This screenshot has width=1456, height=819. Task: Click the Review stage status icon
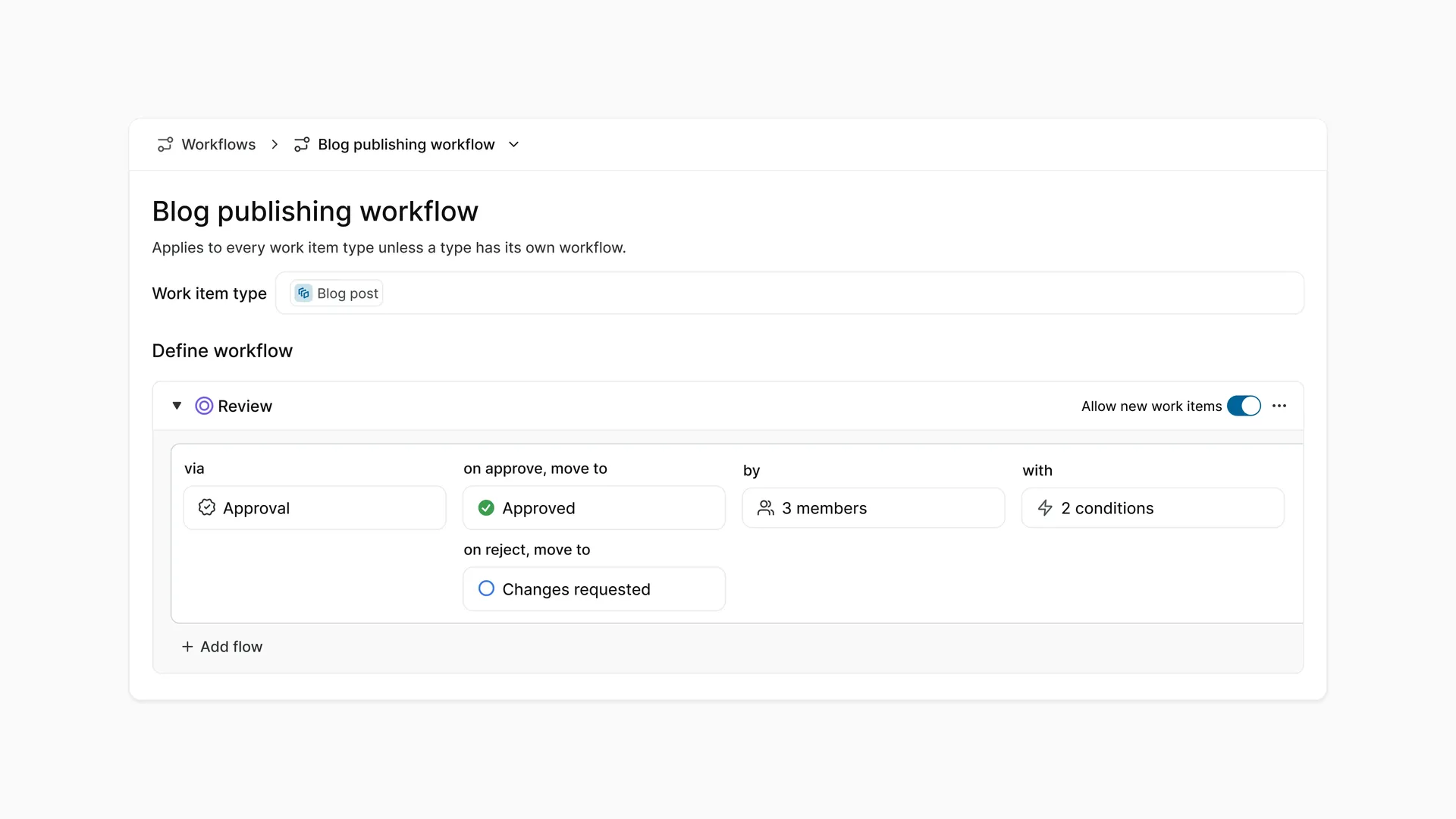pyautogui.click(x=204, y=406)
